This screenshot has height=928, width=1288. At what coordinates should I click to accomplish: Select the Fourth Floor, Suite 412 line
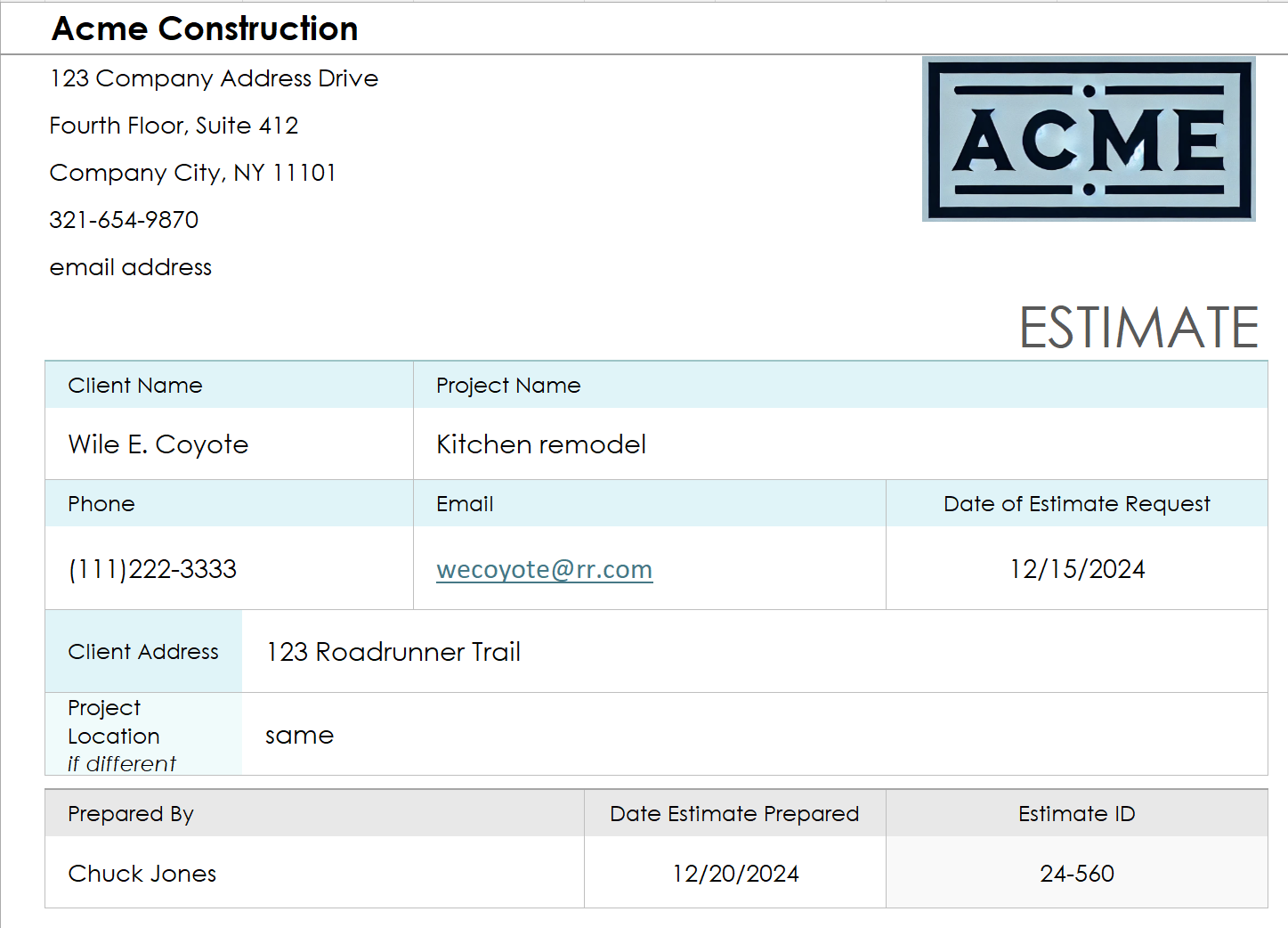[174, 126]
